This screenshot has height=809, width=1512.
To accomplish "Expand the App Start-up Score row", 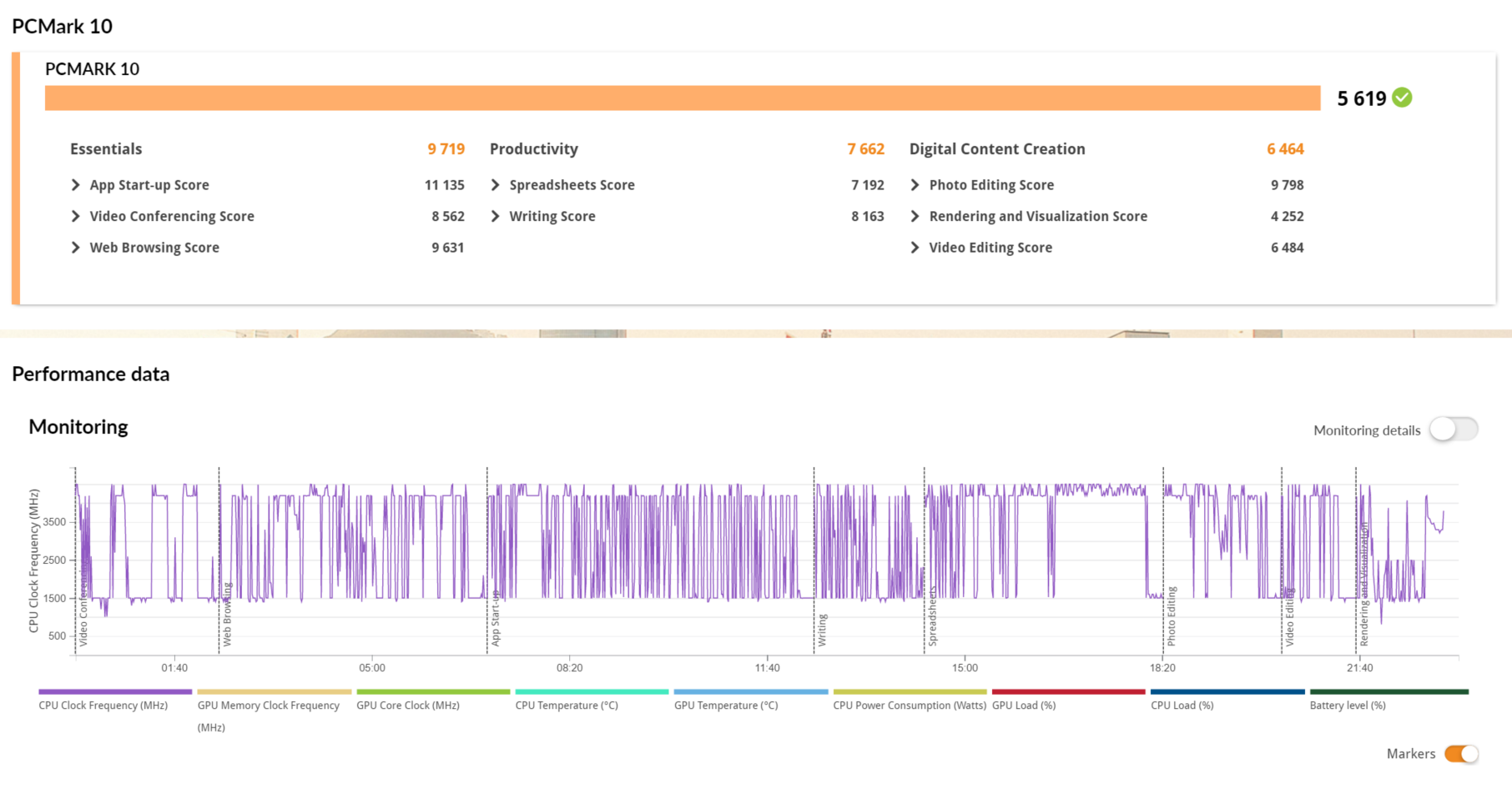I will pyautogui.click(x=76, y=185).
